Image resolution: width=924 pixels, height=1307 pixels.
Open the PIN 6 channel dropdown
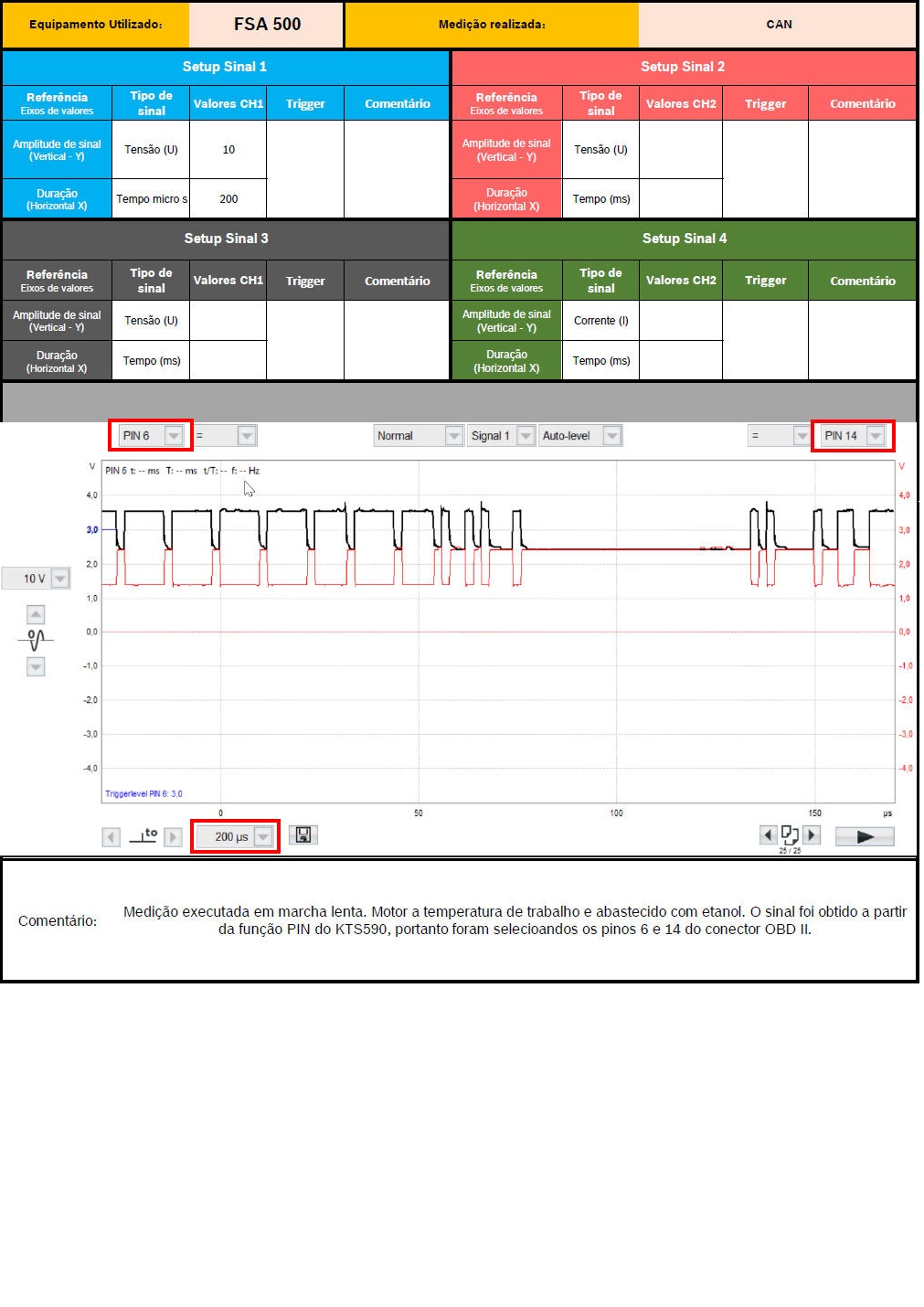pos(173,436)
